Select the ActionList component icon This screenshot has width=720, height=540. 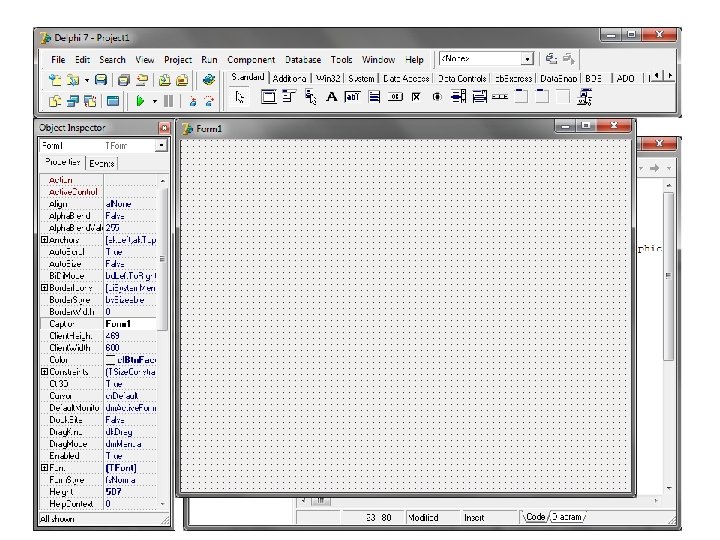585,97
